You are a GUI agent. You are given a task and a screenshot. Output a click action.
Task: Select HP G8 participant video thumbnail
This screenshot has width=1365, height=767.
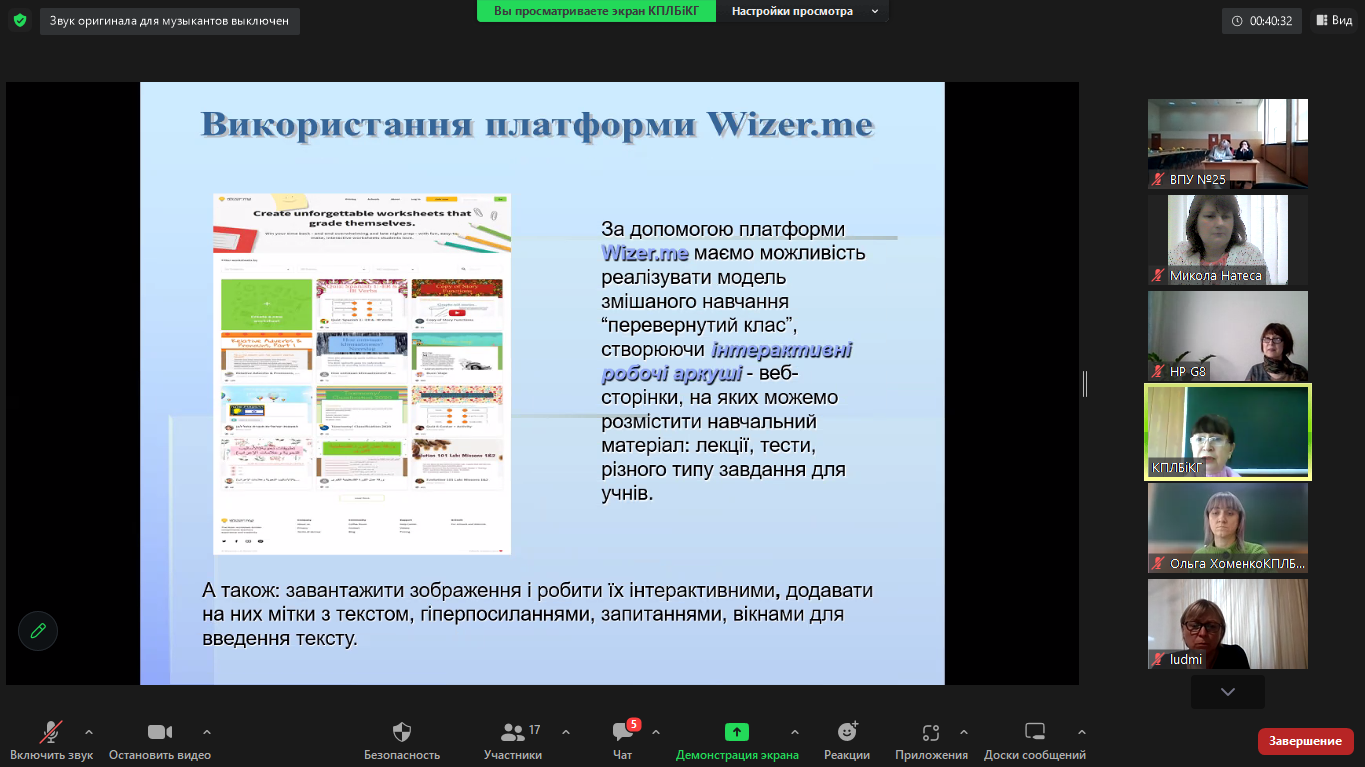1228,336
